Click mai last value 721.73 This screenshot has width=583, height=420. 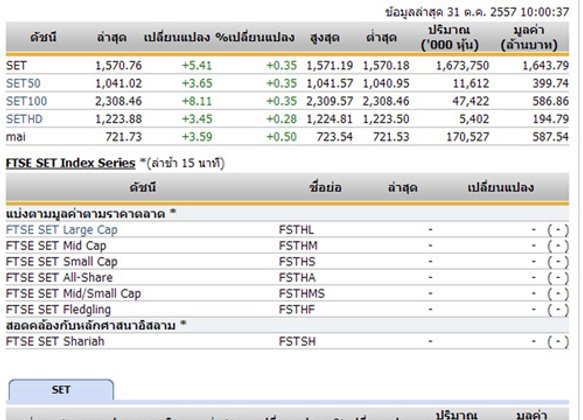124,137
